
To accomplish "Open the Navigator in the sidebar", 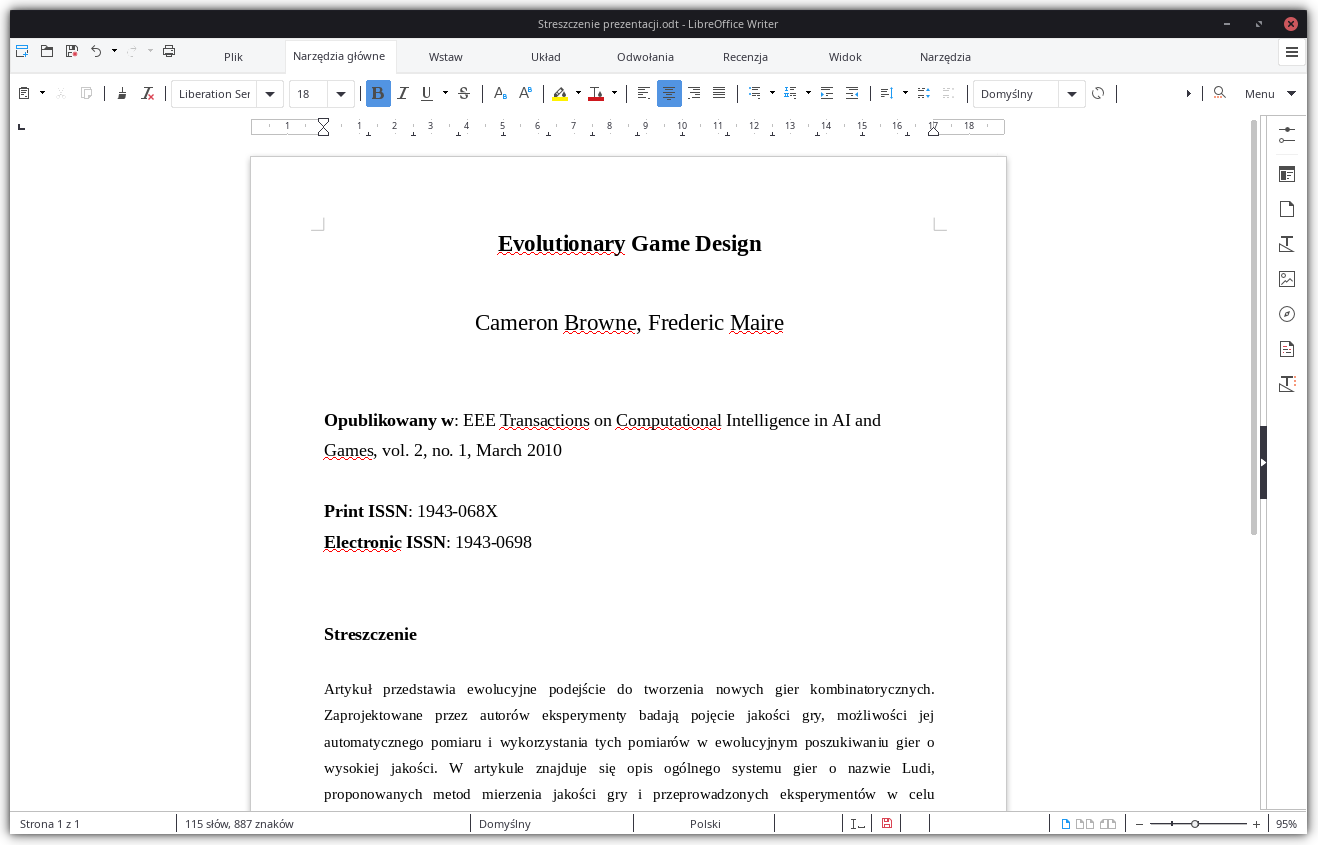I will click(1286, 313).
